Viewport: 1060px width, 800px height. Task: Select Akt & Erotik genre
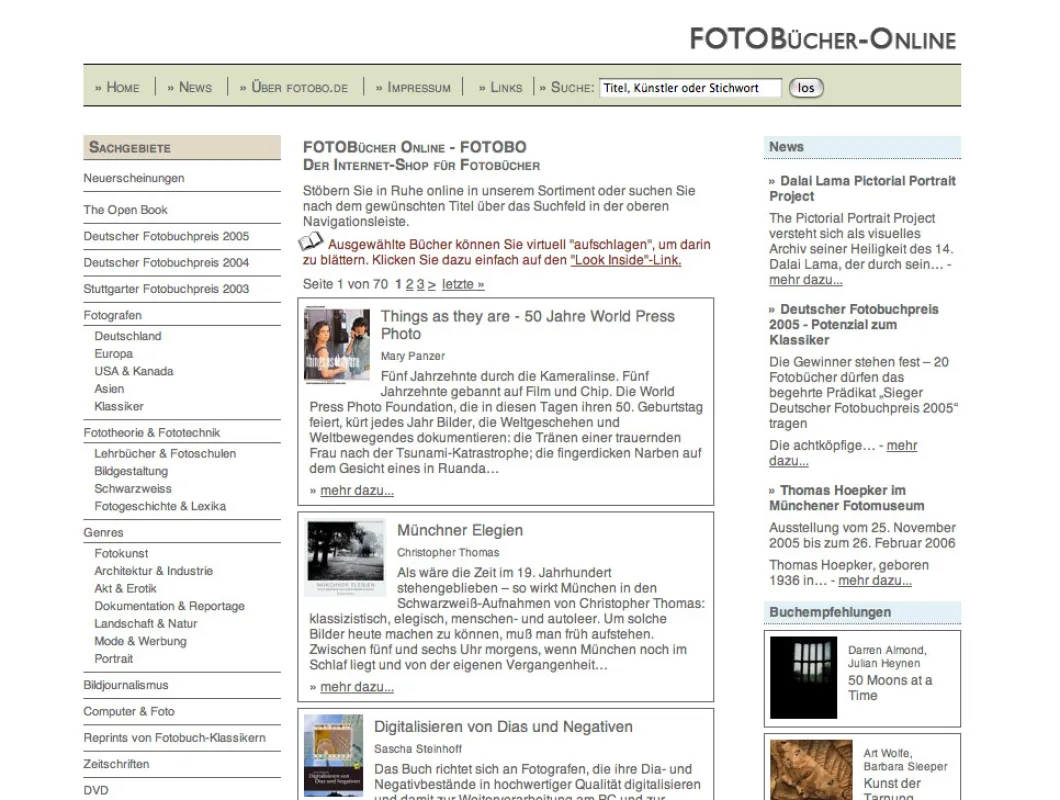pyautogui.click(x=126, y=588)
